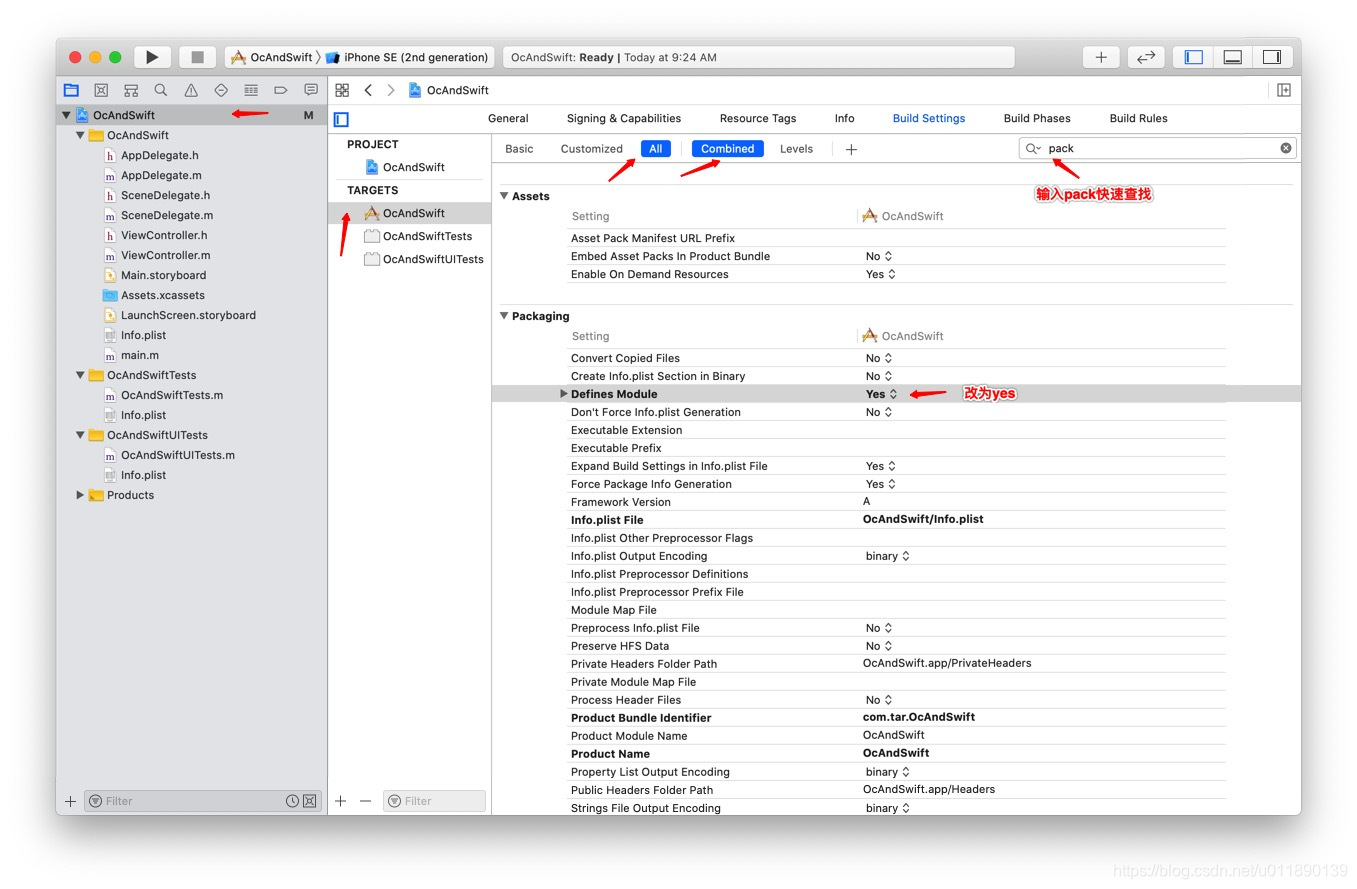This screenshot has width=1357, height=889.
Task: Collapse the OcAndSwiftUITests group
Action: 81,435
